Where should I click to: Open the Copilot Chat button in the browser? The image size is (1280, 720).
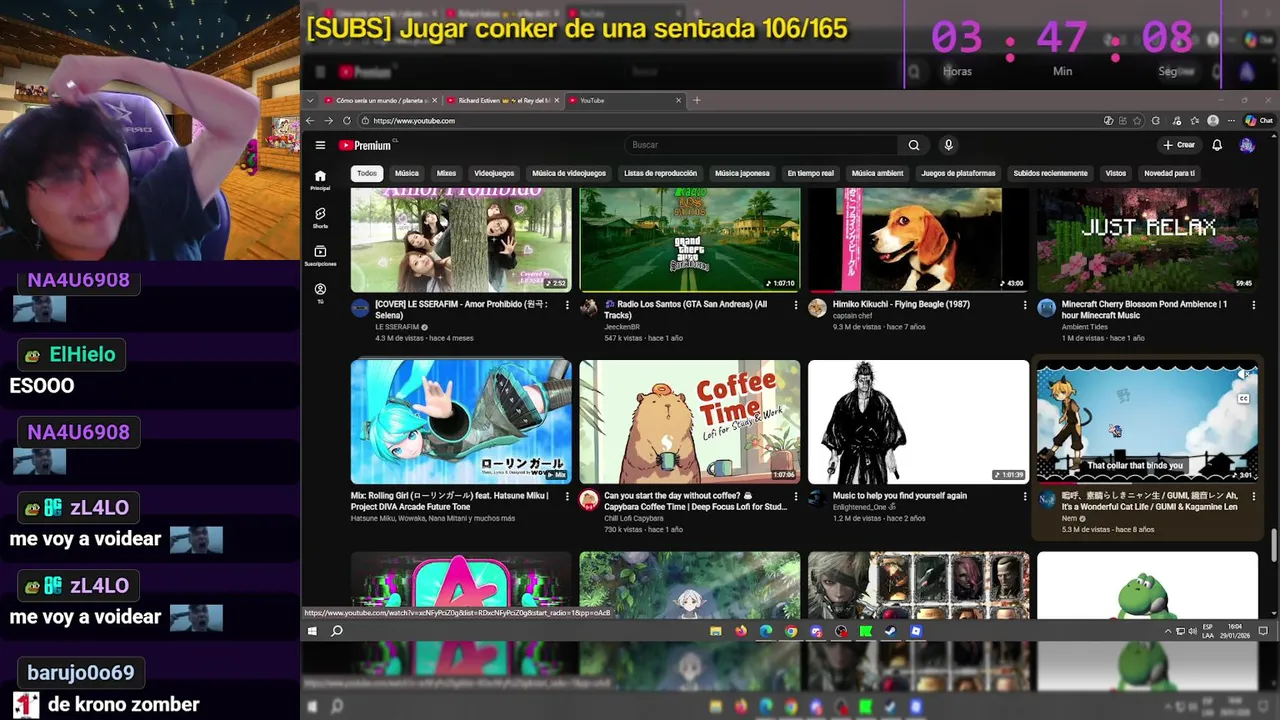(1258, 121)
